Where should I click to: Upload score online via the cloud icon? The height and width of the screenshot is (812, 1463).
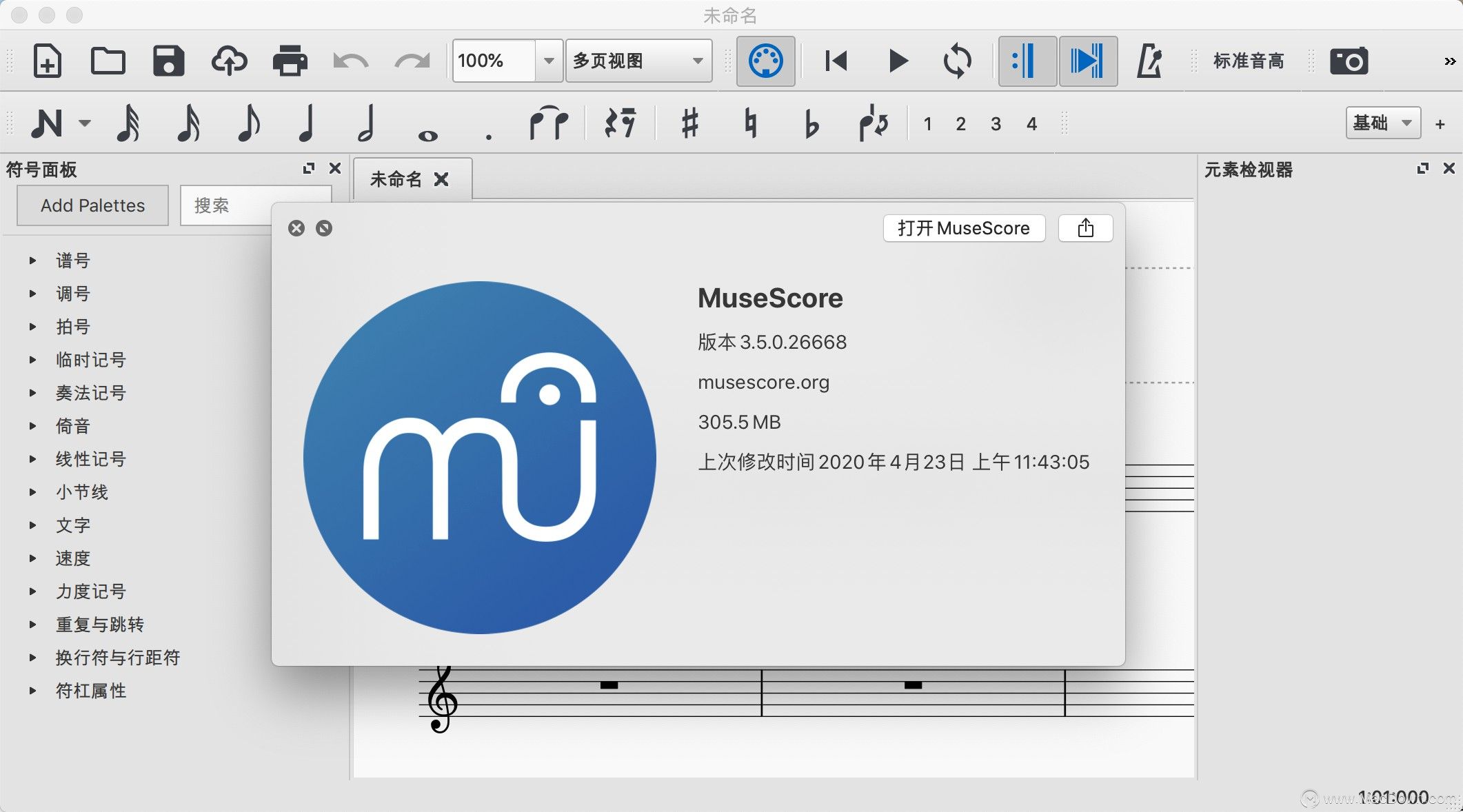click(229, 61)
